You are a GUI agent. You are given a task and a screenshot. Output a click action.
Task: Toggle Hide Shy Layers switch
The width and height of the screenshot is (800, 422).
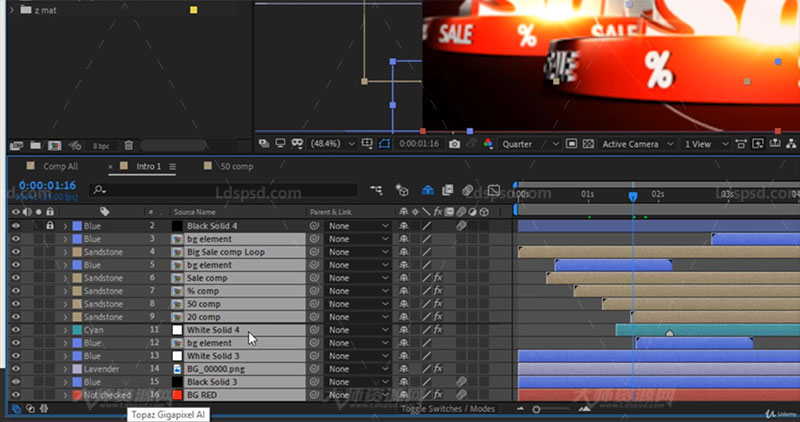(428, 190)
